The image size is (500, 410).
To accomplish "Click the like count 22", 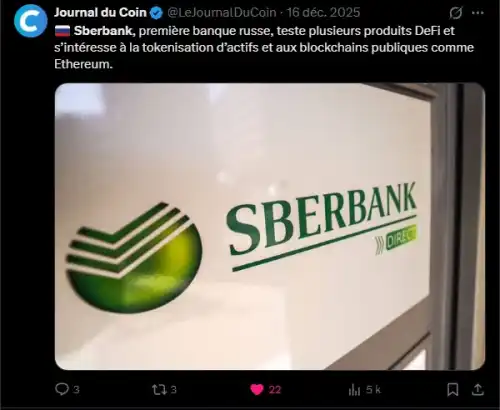I will (275, 389).
